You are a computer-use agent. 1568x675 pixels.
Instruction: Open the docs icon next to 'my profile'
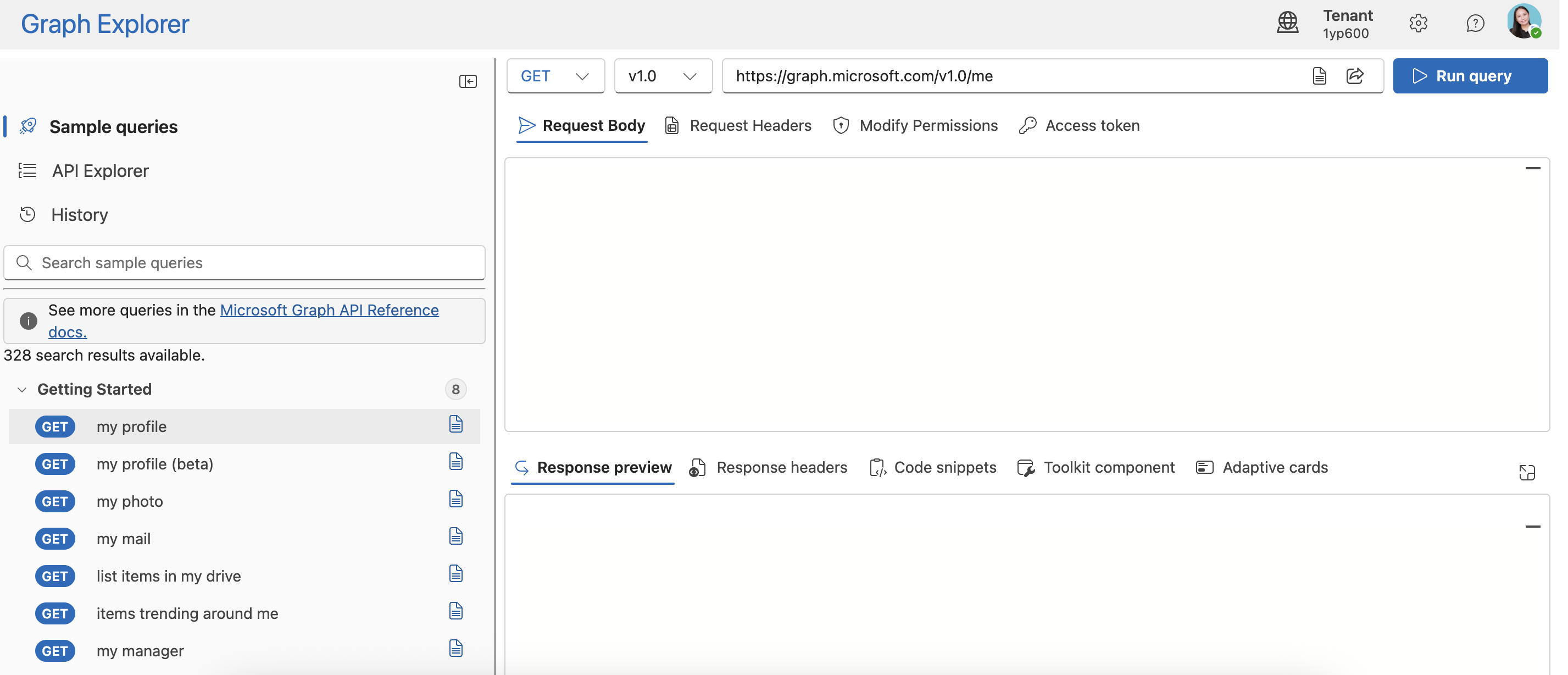pos(456,424)
